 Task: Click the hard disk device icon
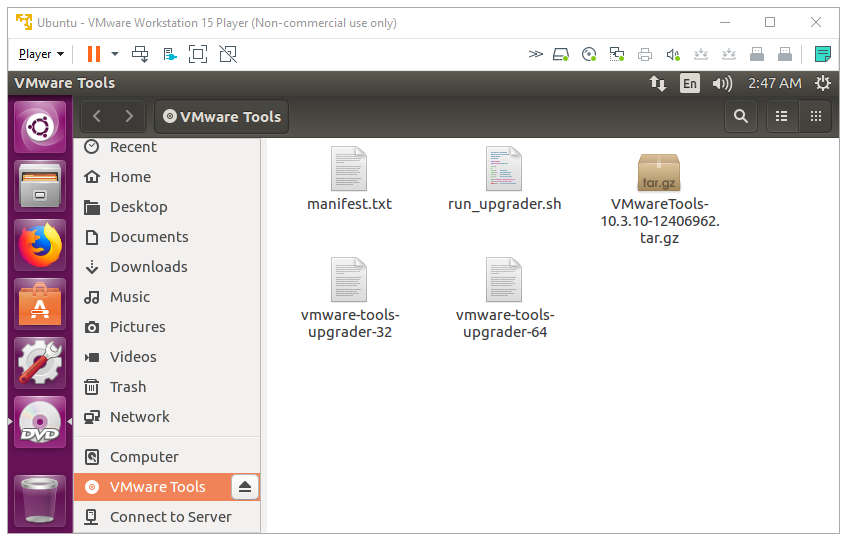click(x=561, y=54)
